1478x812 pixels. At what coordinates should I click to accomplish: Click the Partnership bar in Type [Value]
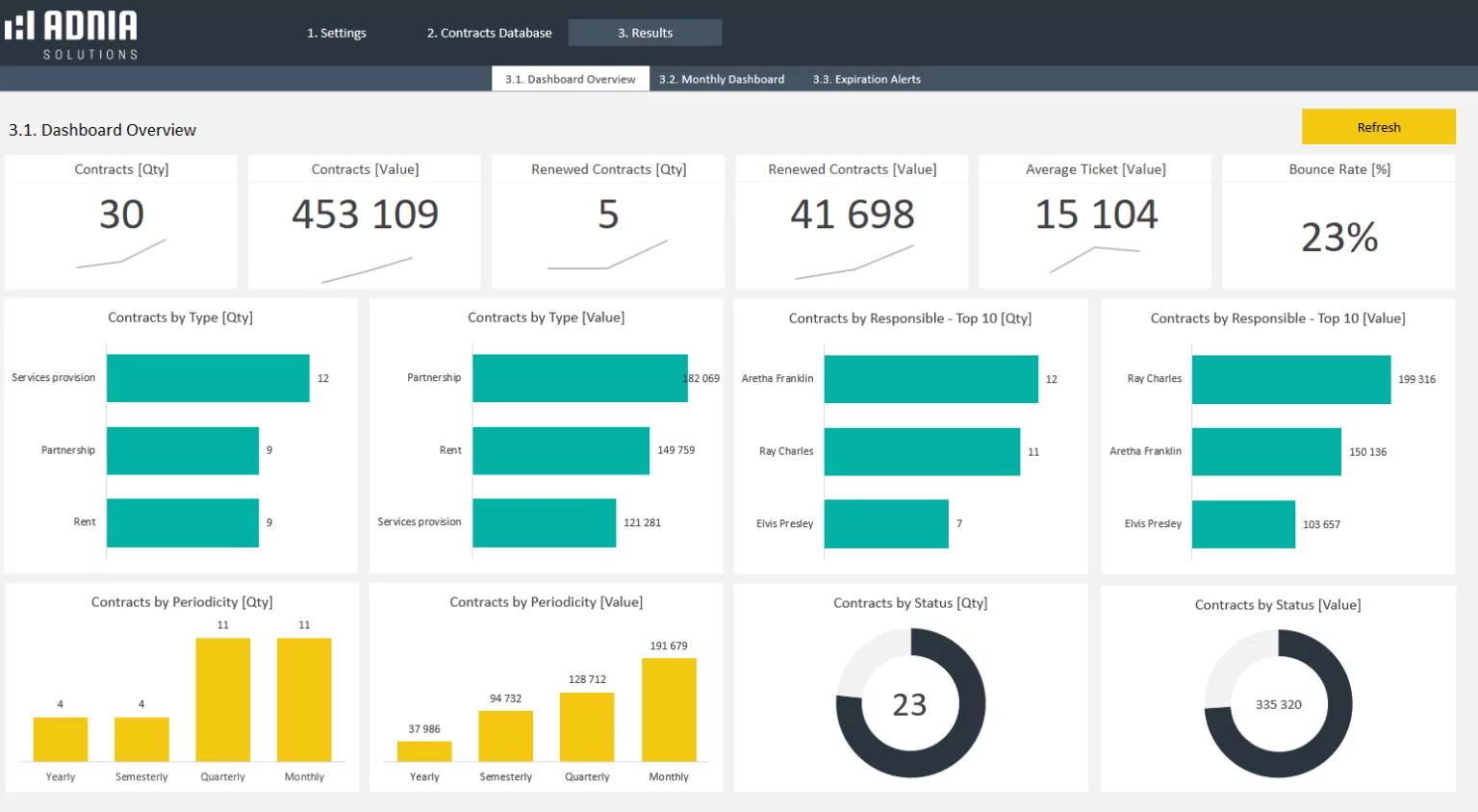coord(579,378)
